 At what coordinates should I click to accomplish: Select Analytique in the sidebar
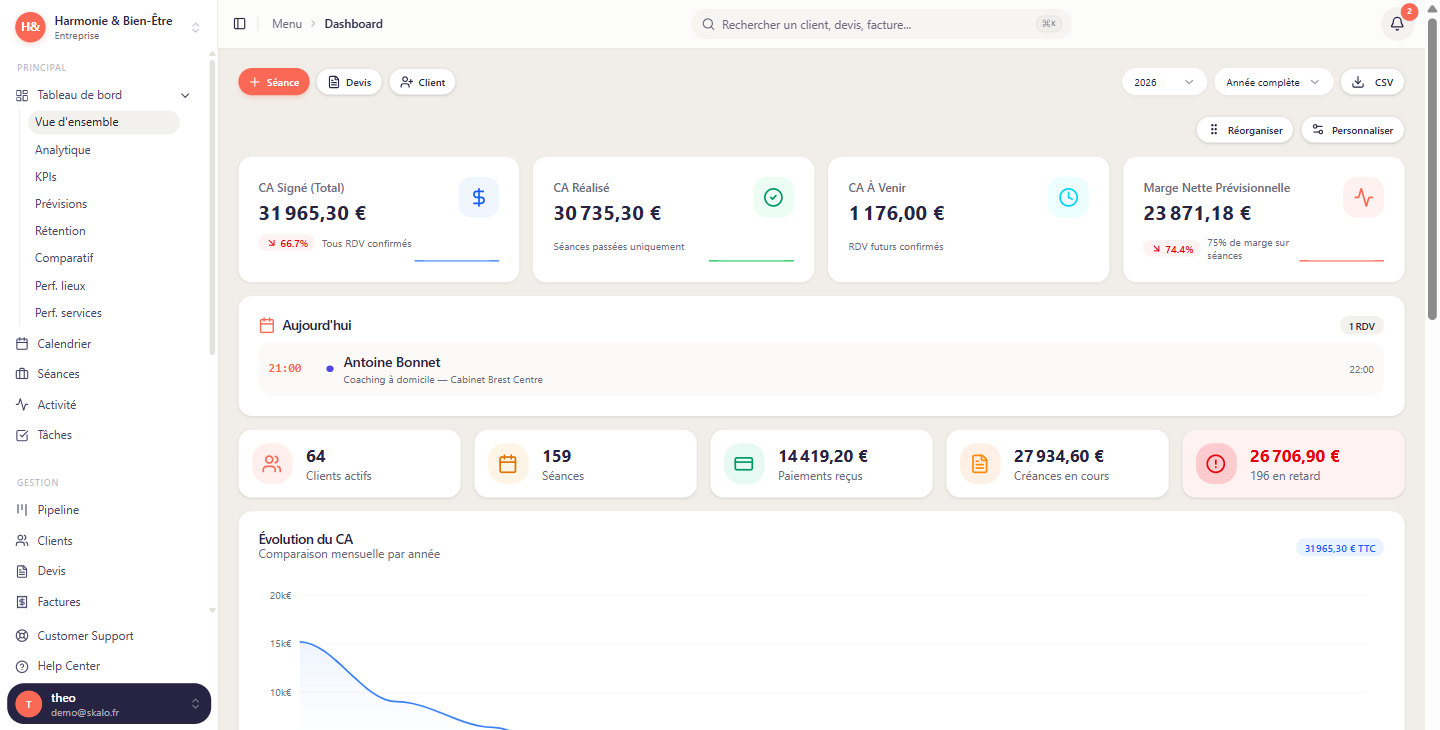[63, 150]
